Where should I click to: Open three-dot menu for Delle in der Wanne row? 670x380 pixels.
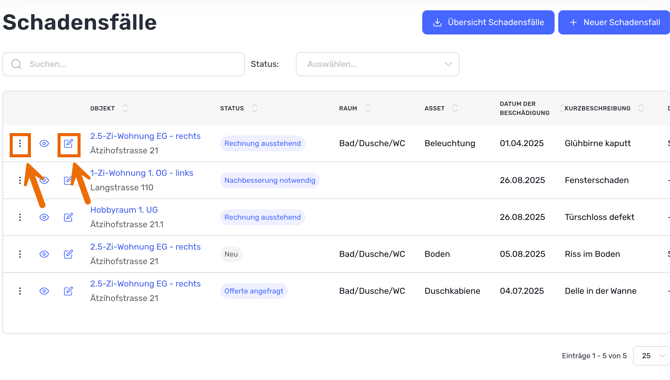click(x=20, y=291)
